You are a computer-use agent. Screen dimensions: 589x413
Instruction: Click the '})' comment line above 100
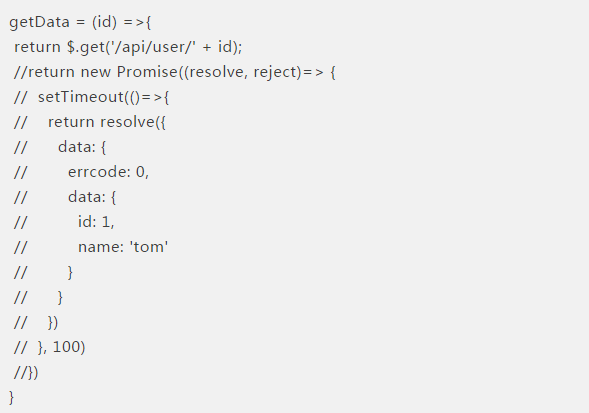point(53,322)
